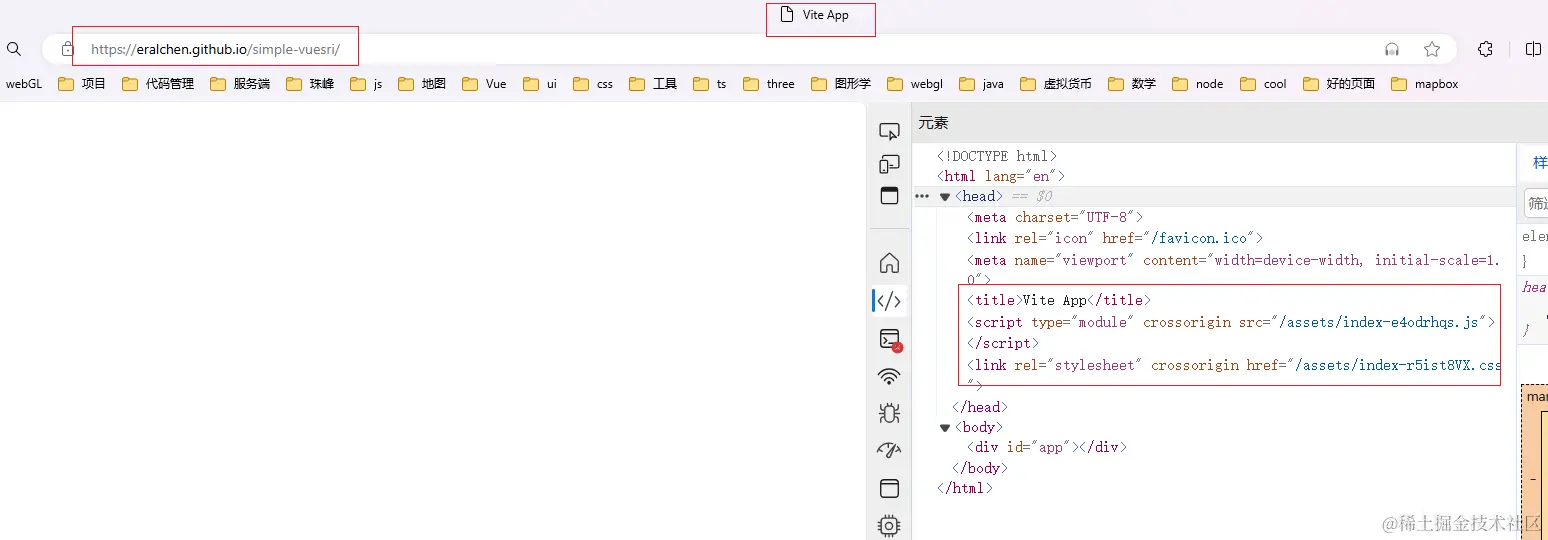1548x540 pixels.
Task: Open the Memory tool chip icon
Action: [889, 525]
